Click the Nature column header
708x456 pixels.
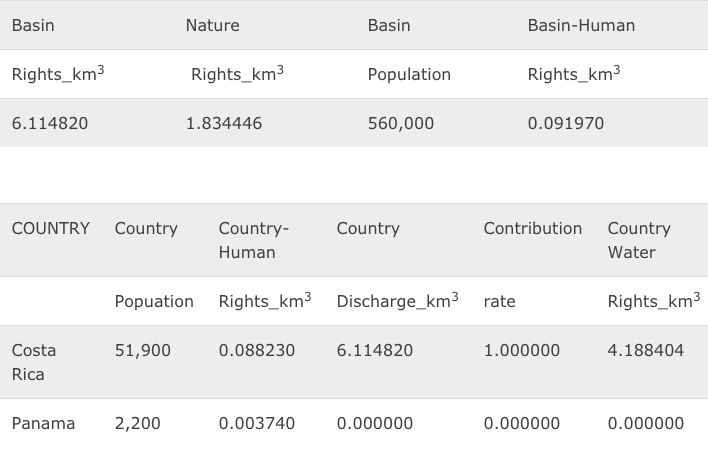tap(212, 25)
